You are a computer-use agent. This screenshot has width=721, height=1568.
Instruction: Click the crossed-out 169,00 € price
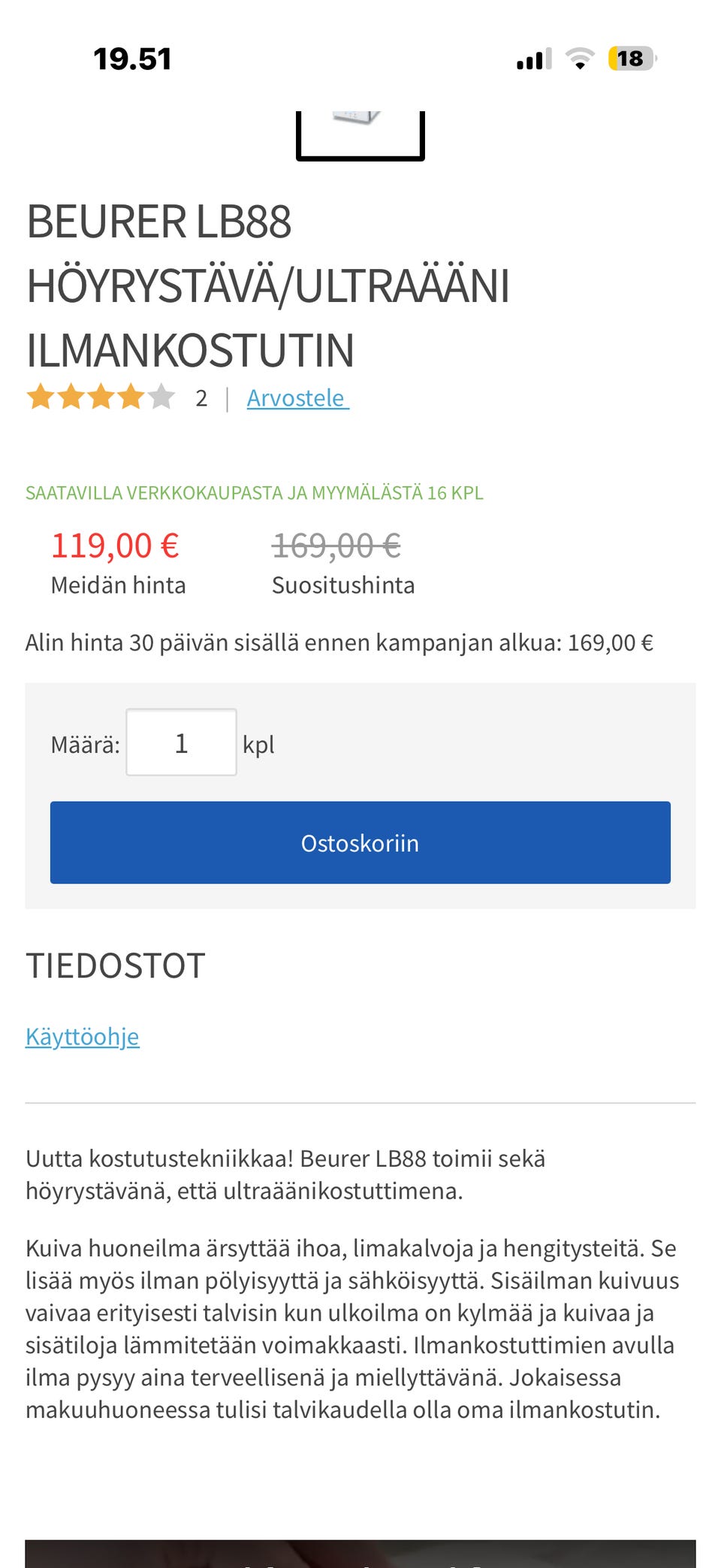click(x=336, y=545)
